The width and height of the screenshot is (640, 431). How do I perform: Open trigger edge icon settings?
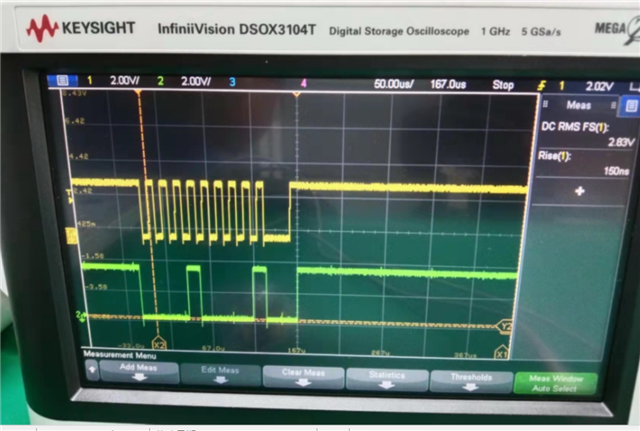click(x=541, y=86)
